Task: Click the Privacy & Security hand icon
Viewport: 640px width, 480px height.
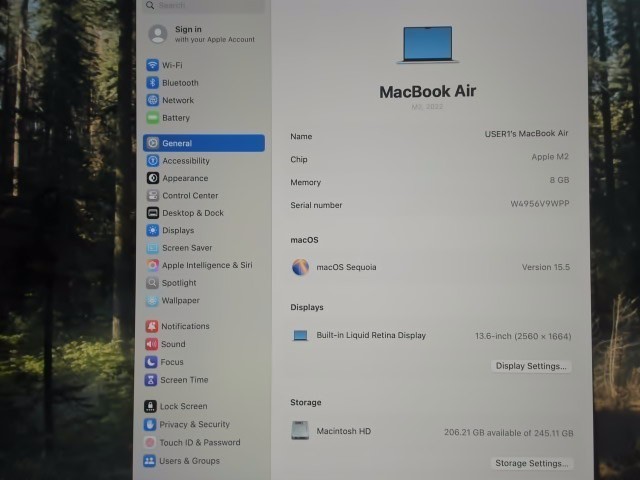Action: pyautogui.click(x=150, y=424)
